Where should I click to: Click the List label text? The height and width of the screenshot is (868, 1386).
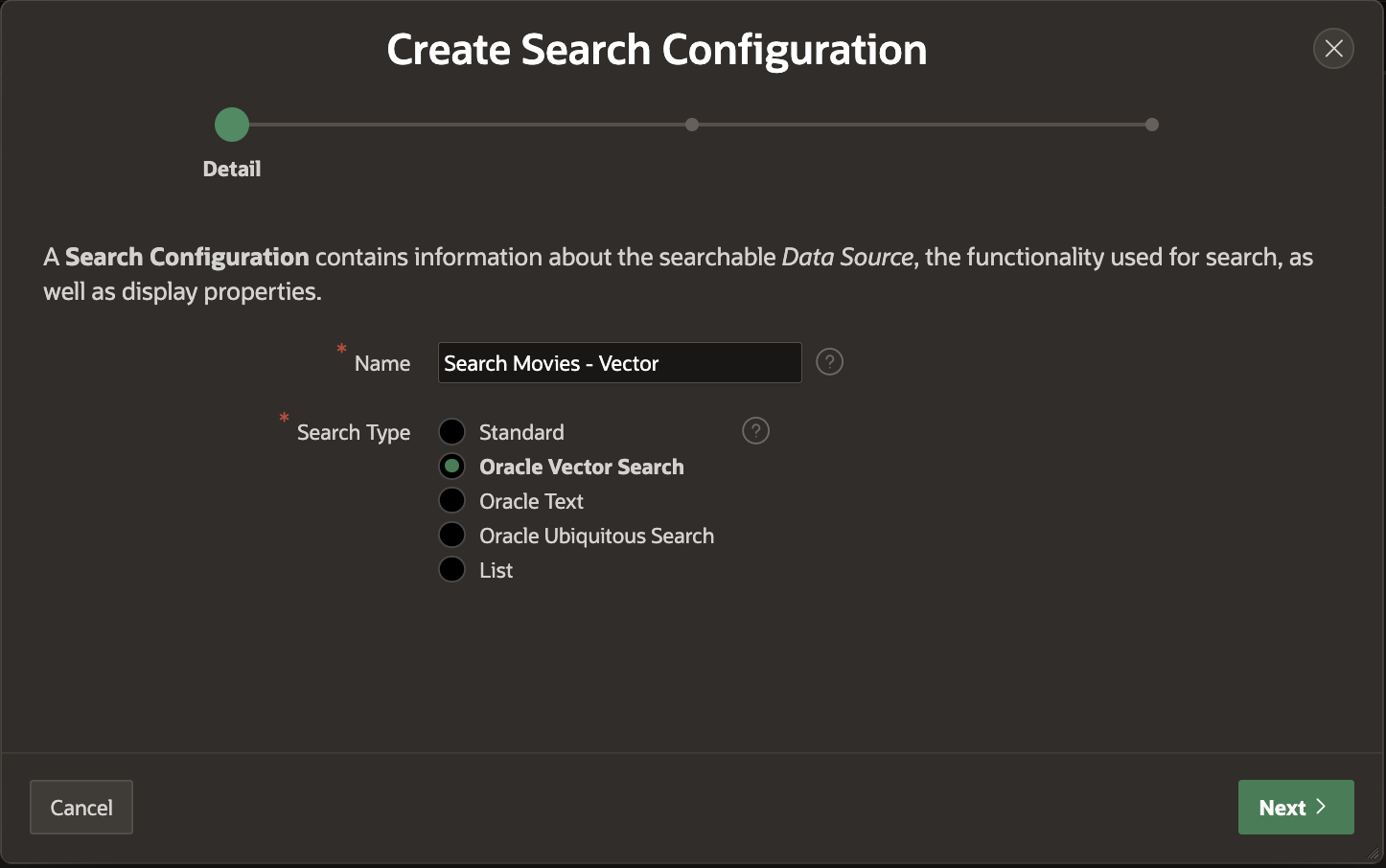496,570
